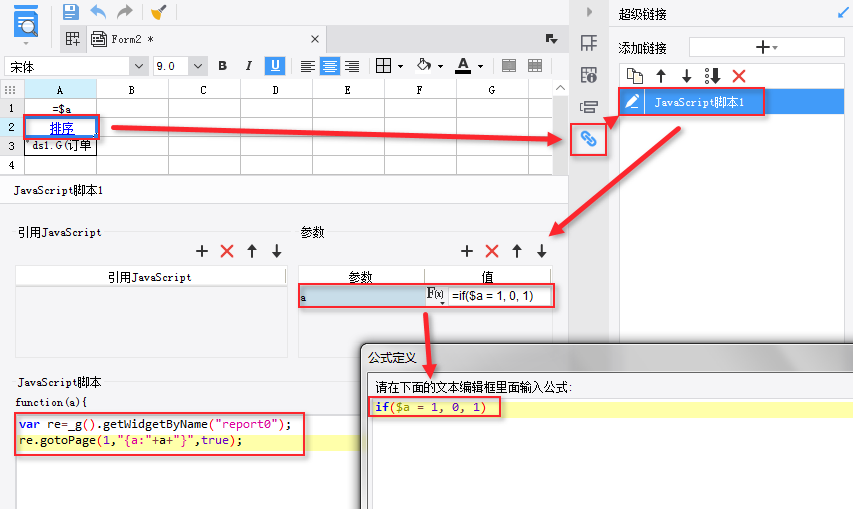The width and height of the screenshot is (853, 509).
Task: Delete the selected parameter
Action: pyautogui.click(x=492, y=251)
